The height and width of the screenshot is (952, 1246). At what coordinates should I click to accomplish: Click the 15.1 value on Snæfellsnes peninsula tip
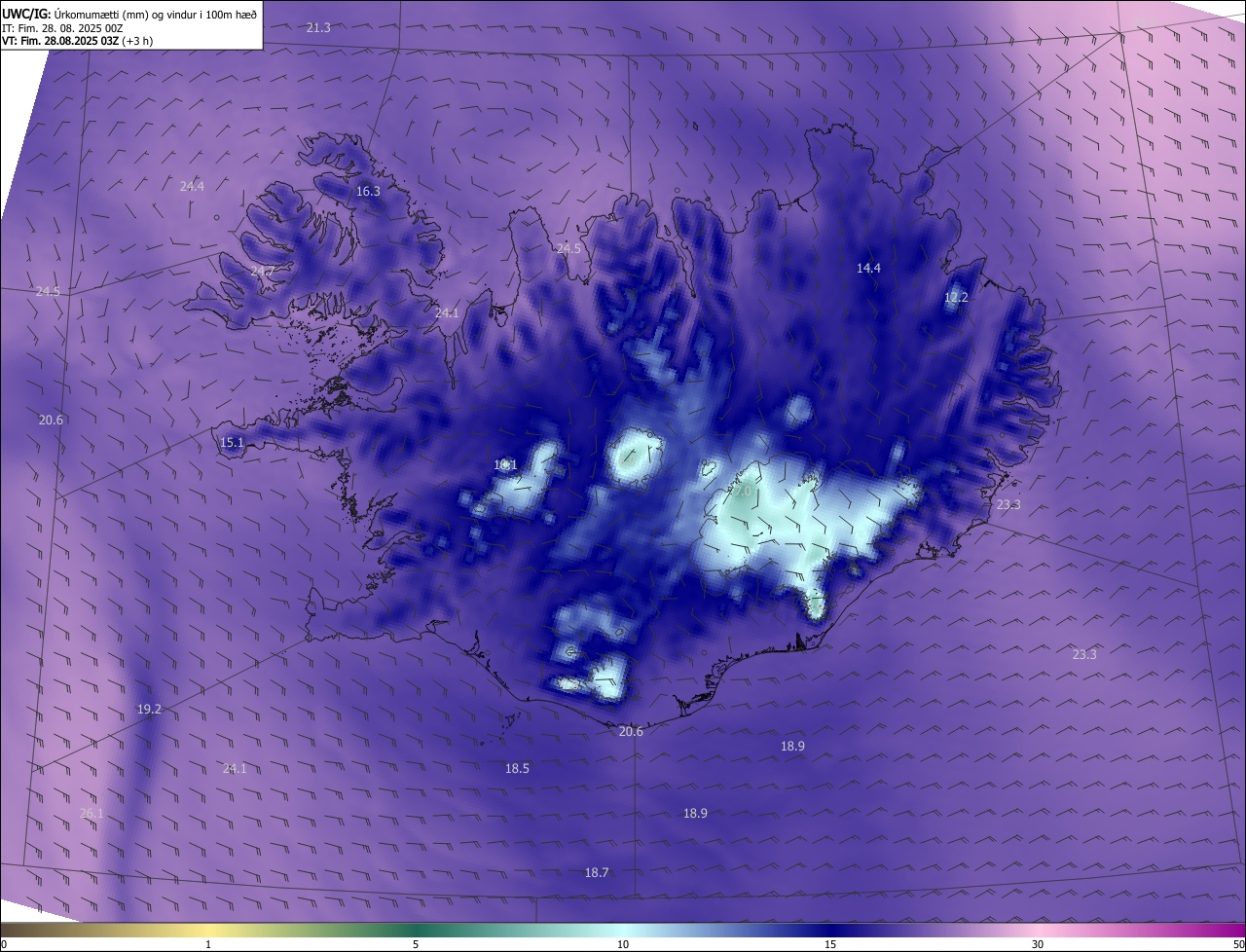[232, 443]
